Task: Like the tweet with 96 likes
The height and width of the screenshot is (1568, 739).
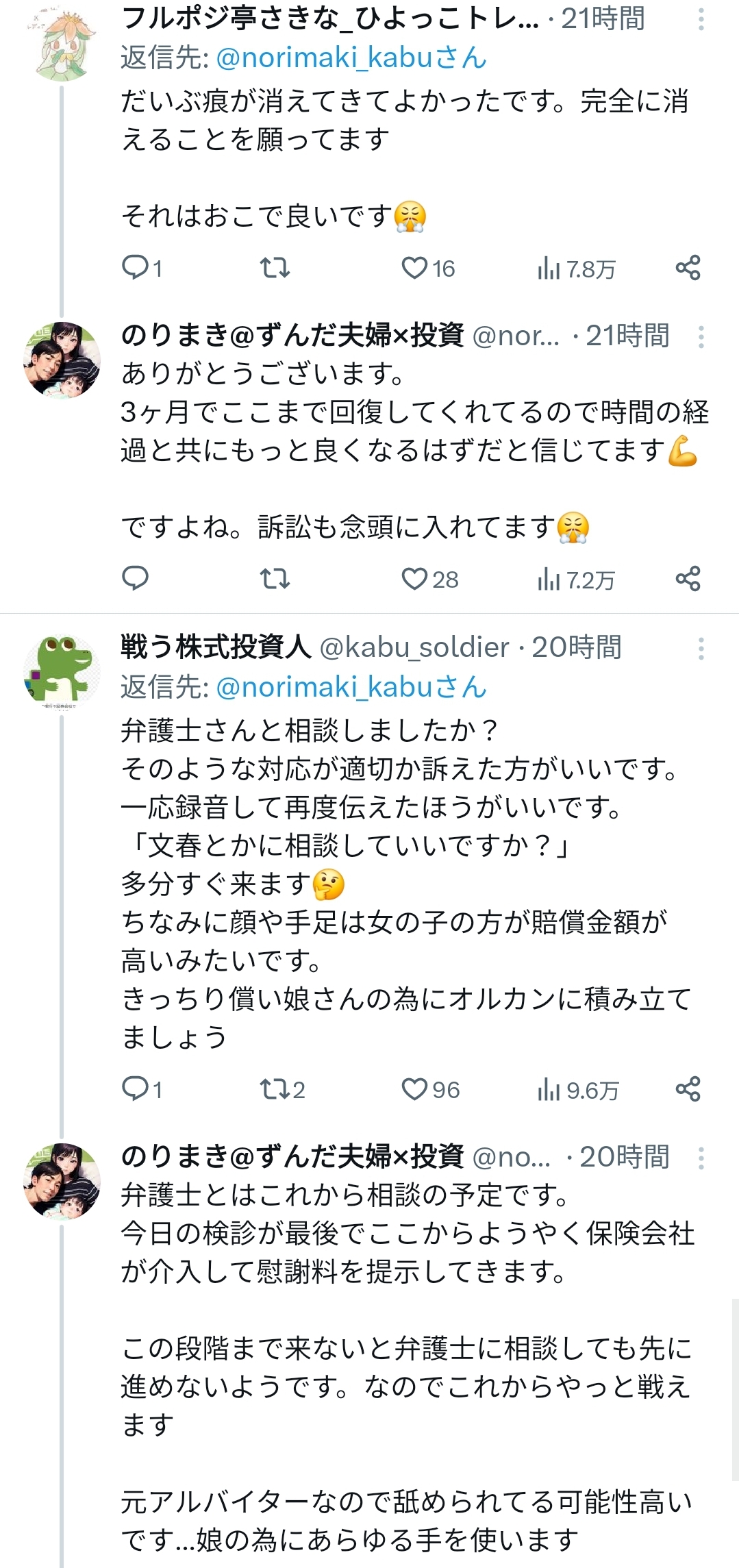Action: (x=414, y=1089)
